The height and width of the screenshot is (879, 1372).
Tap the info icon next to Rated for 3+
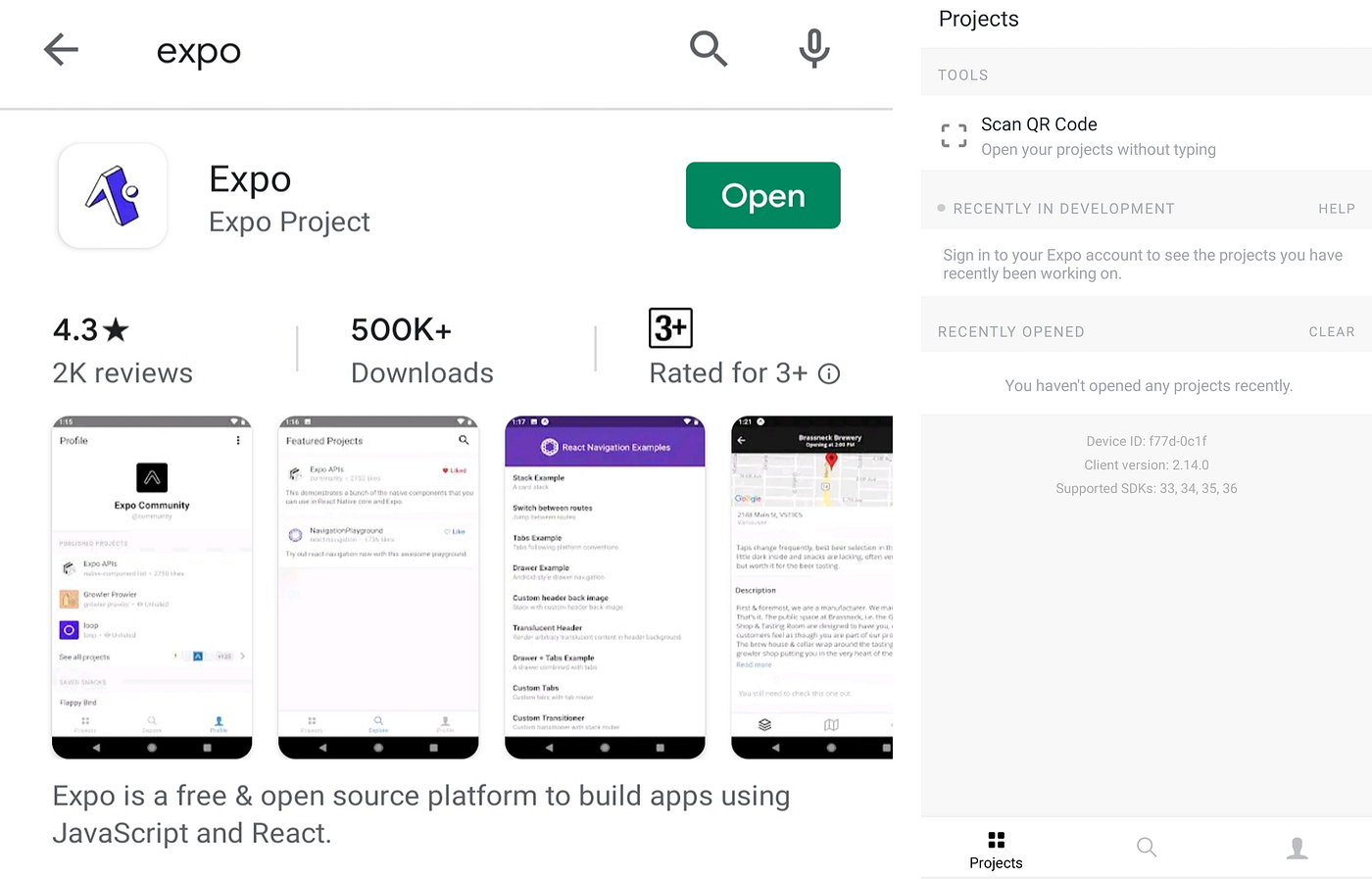coord(829,373)
